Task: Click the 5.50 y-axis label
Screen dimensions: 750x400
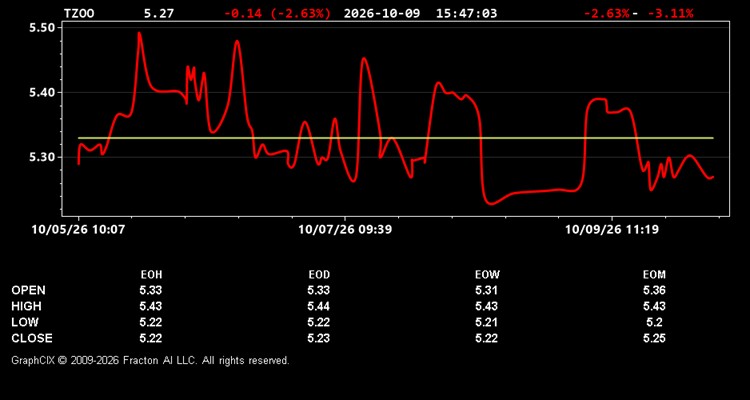Action: coord(43,28)
